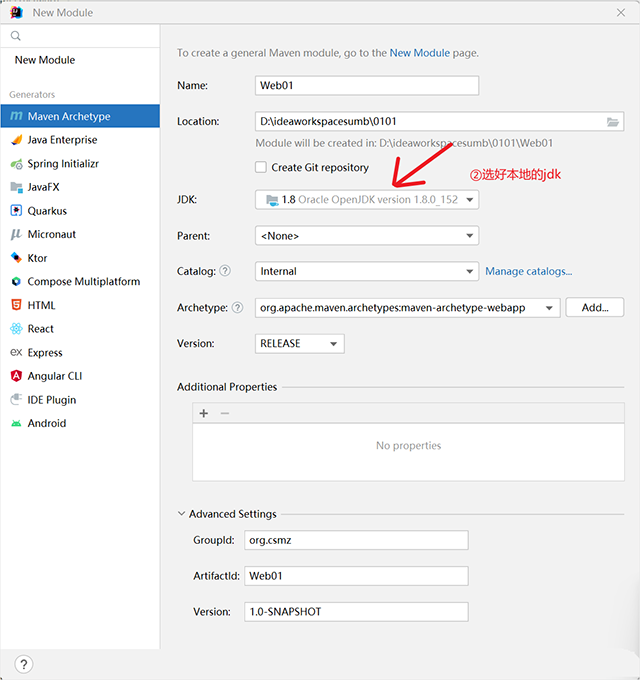Screen dimensions: 640x680
Task: Choose the Spring Initializr generator
Action: click(x=62, y=164)
